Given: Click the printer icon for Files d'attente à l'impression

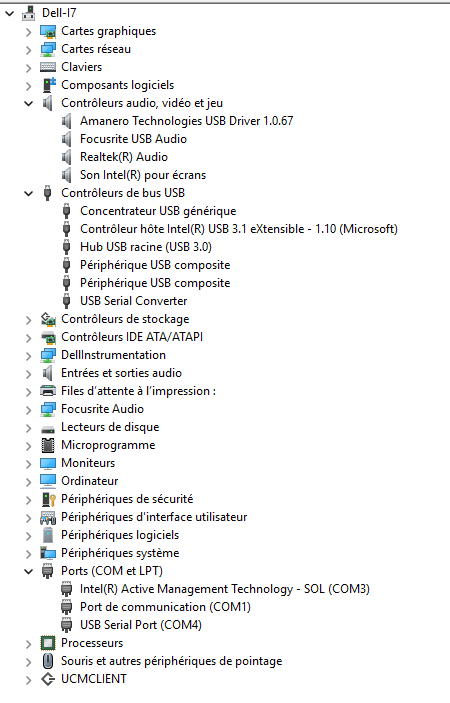Looking at the screenshot, I should tap(48, 391).
